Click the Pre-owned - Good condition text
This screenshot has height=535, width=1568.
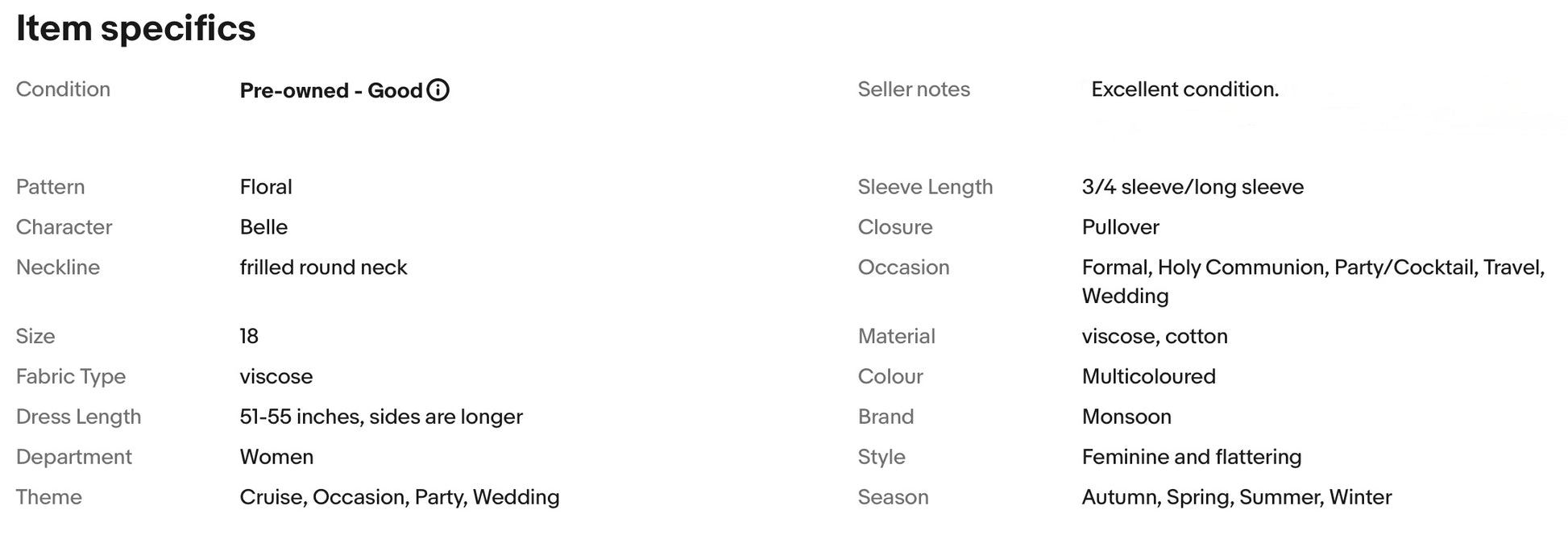click(x=330, y=90)
